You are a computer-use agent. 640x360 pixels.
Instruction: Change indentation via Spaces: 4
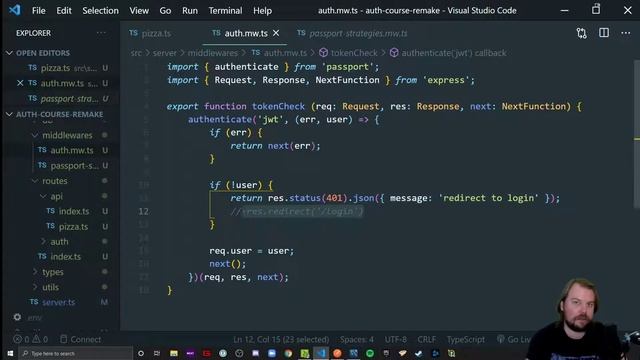[x=357, y=340]
